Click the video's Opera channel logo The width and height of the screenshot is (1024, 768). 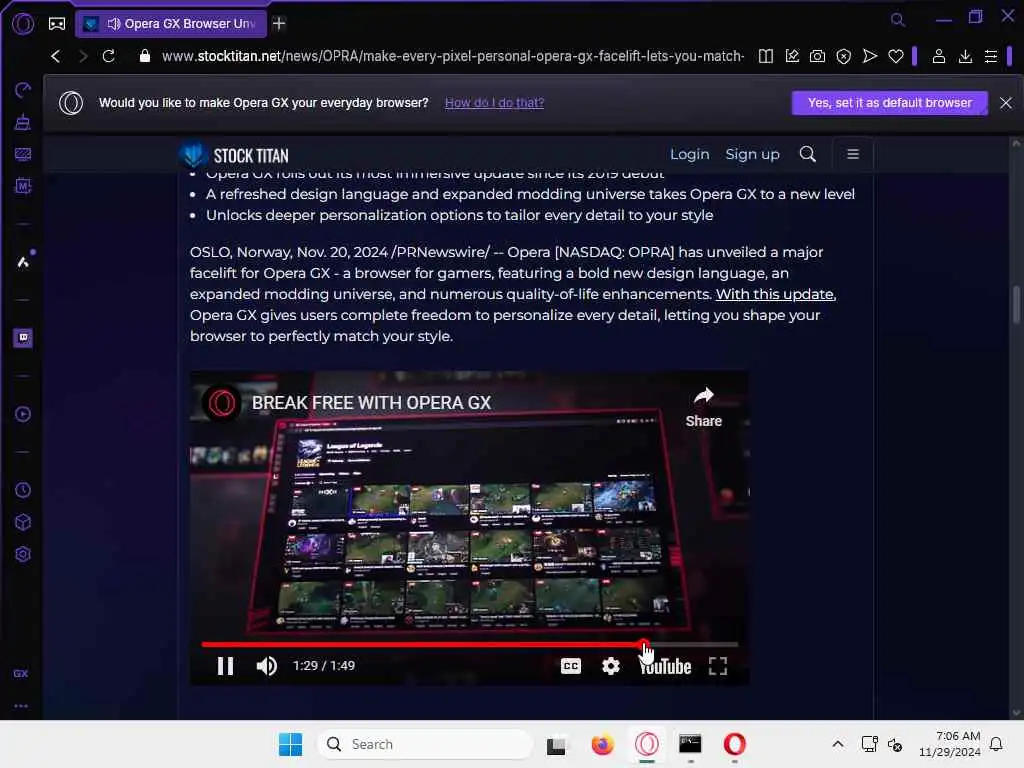pyautogui.click(x=222, y=403)
